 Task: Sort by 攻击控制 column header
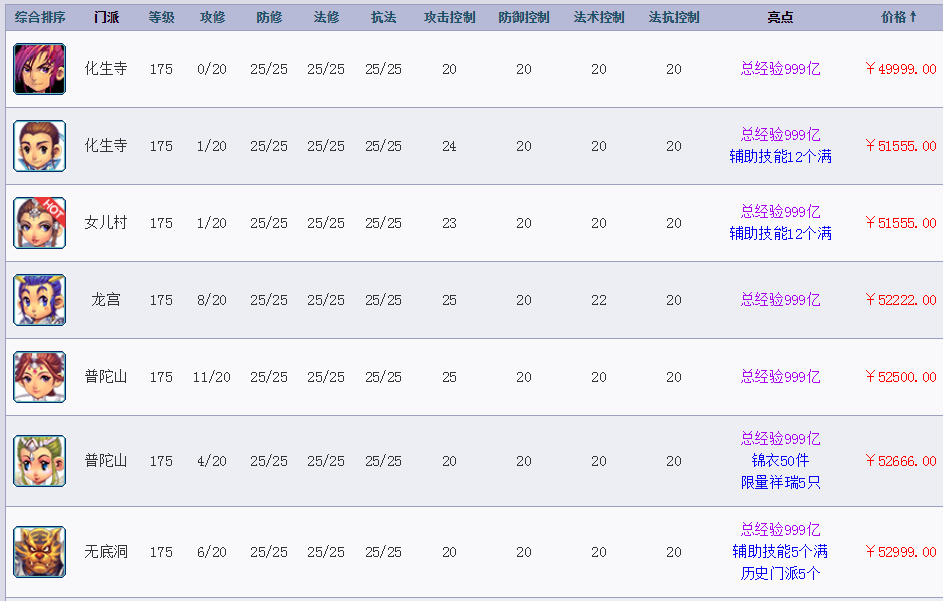point(449,17)
